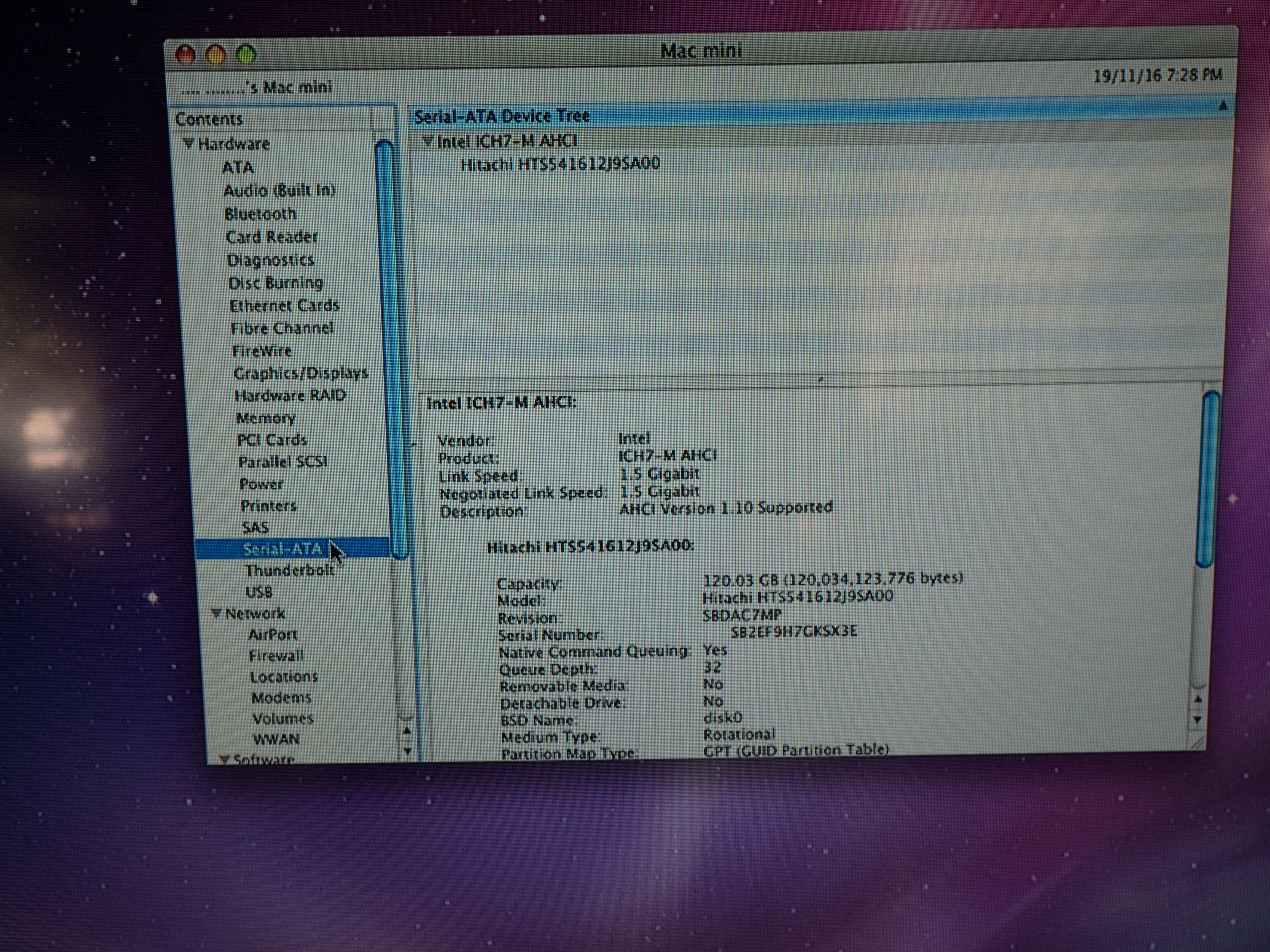Open the Bluetooth hardware entry
Screen dimensions: 1270x952
tap(260, 214)
